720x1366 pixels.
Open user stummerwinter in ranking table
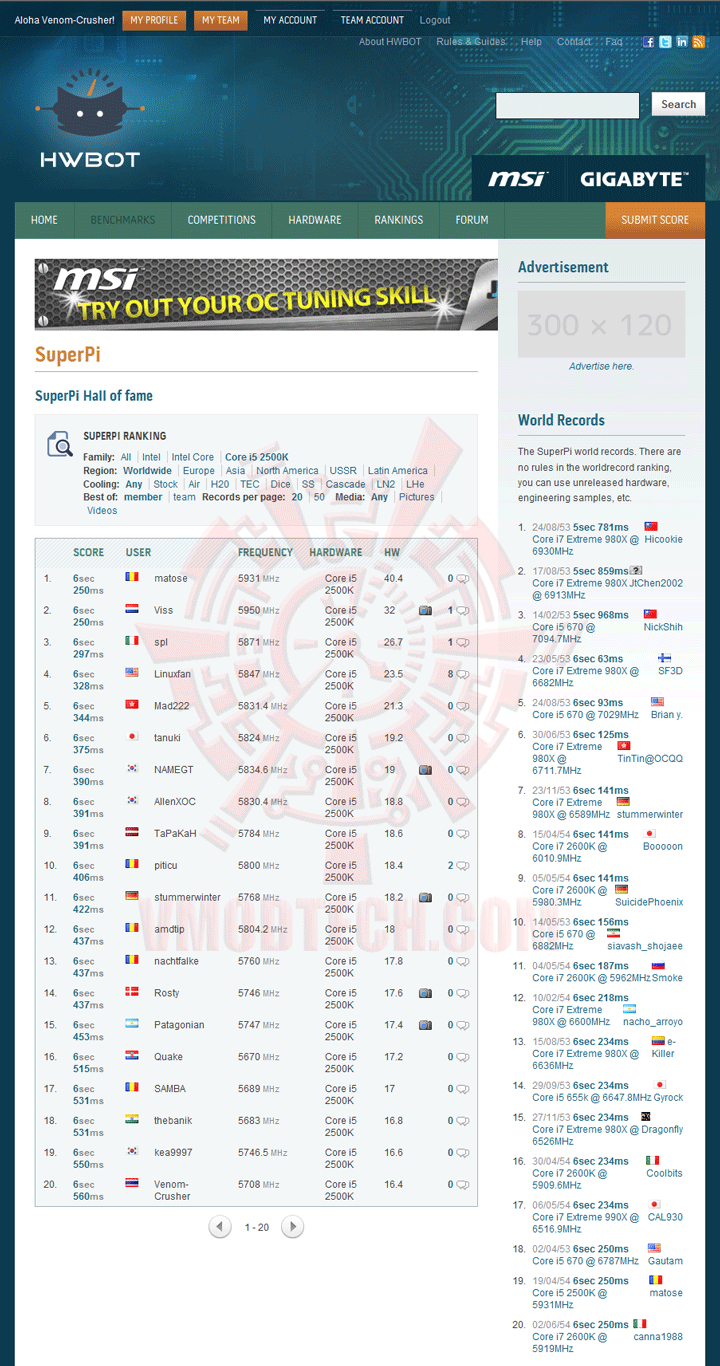click(188, 897)
